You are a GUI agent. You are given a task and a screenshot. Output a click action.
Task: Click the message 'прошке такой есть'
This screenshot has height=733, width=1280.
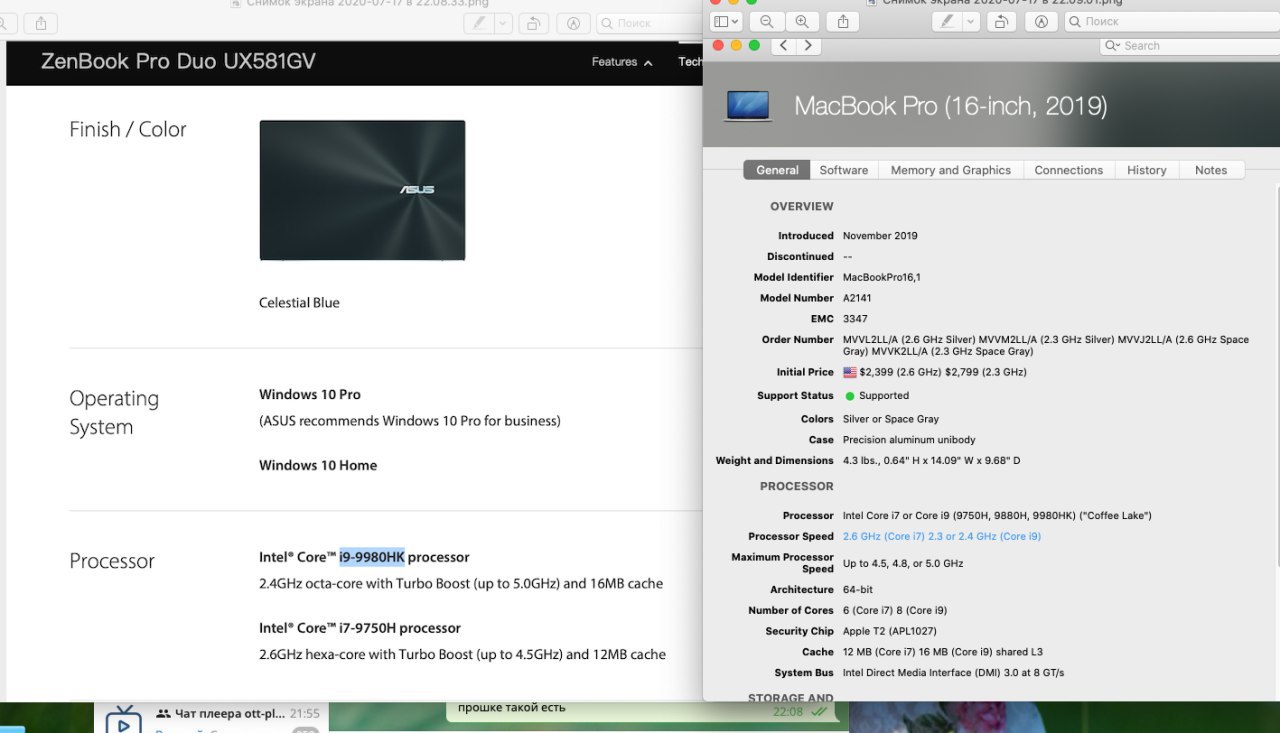(x=512, y=708)
